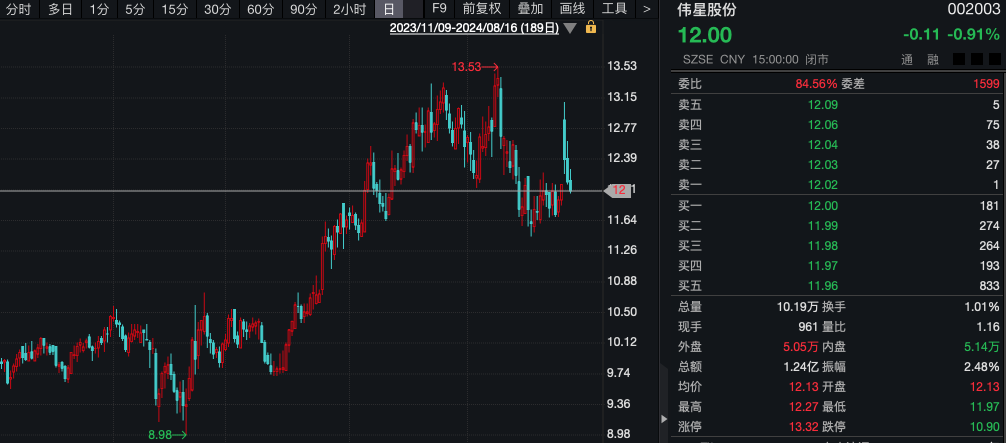Open F9 in-depth data

439,9
